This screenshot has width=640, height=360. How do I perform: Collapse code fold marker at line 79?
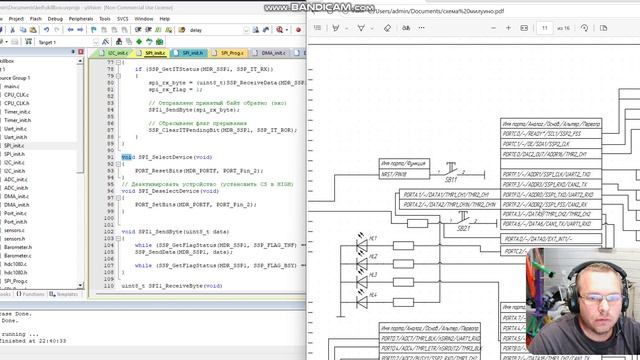(x=118, y=76)
